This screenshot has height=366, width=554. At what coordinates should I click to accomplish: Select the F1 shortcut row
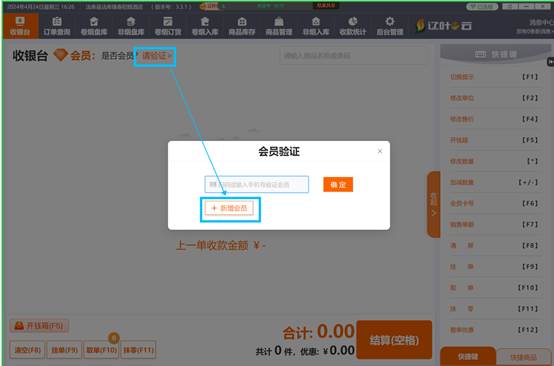[494, 77]
